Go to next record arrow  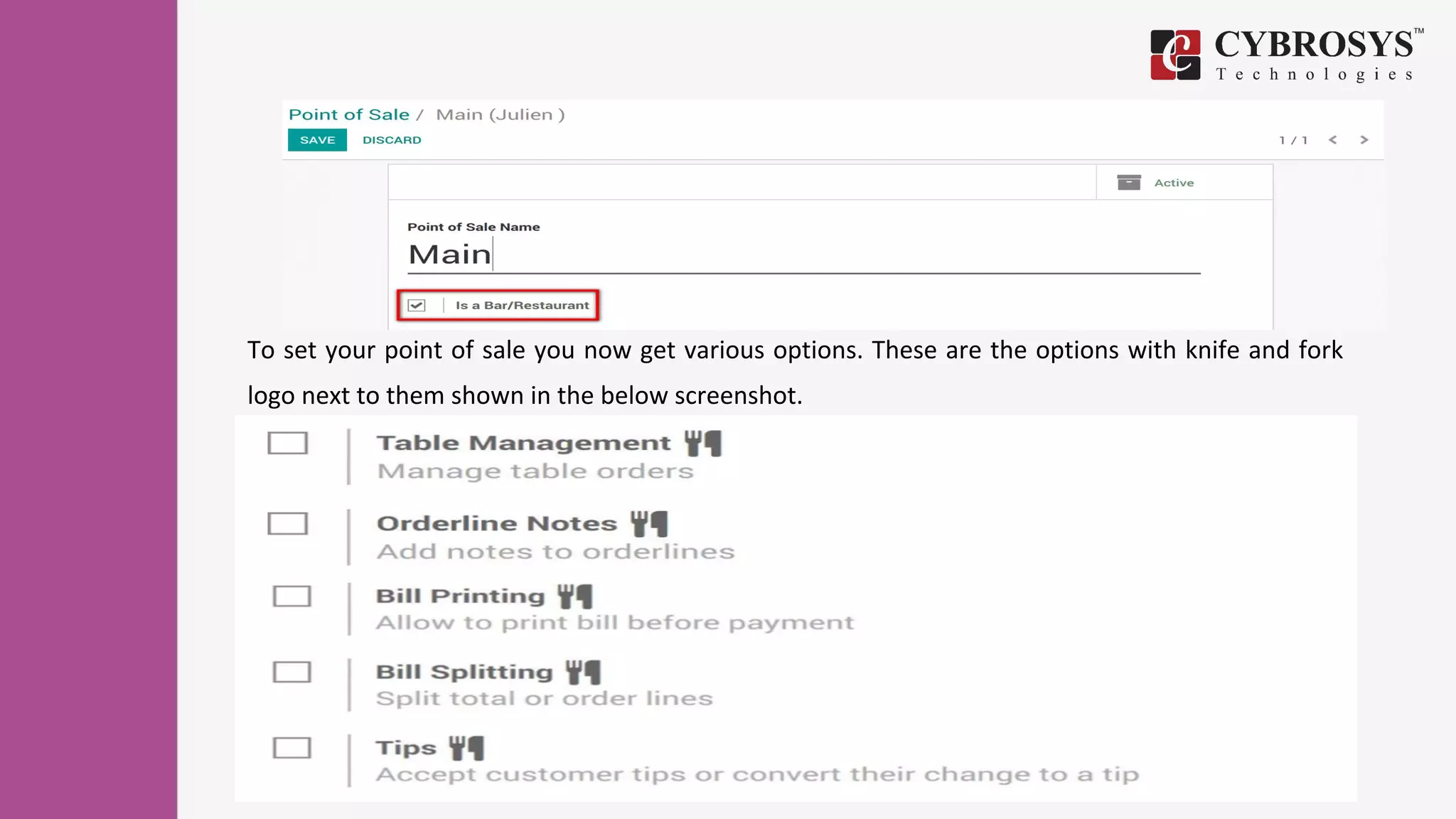click(x=1364, y=140)
